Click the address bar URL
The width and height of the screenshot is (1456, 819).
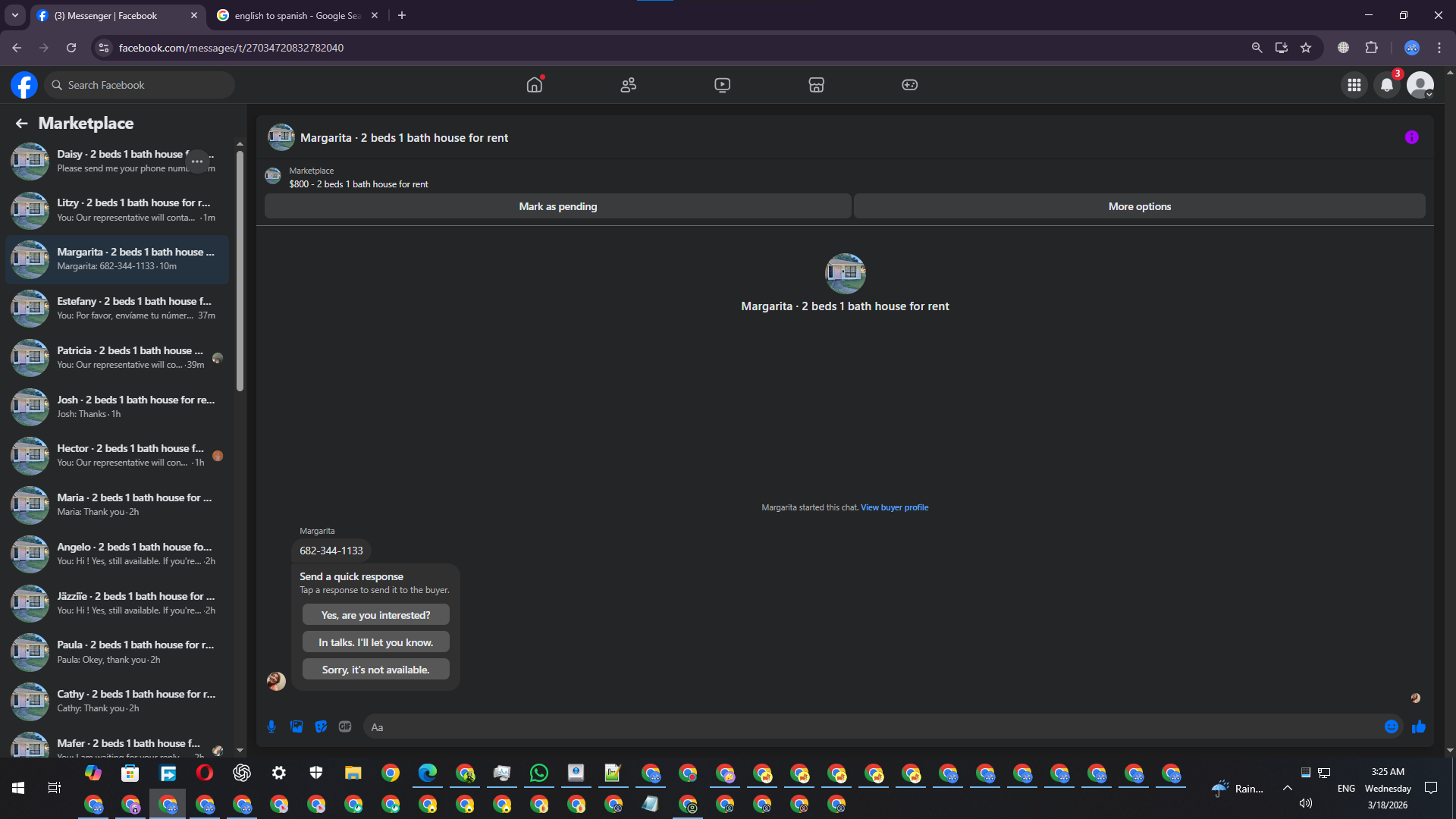pos(231,48)
